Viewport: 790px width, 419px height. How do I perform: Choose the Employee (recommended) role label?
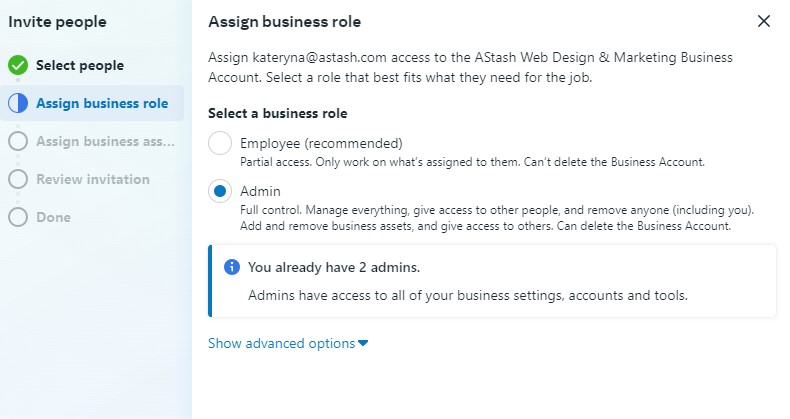point(321,144)
